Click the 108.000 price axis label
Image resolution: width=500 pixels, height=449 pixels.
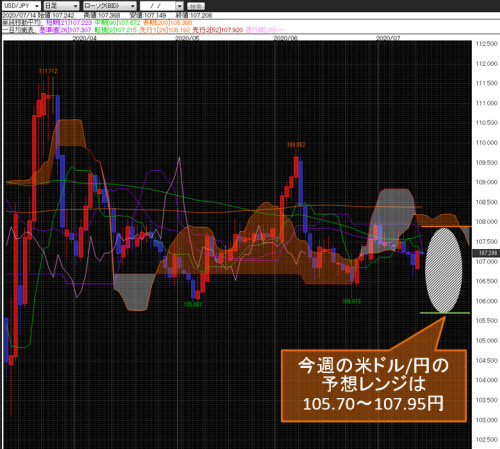[486, 222]
